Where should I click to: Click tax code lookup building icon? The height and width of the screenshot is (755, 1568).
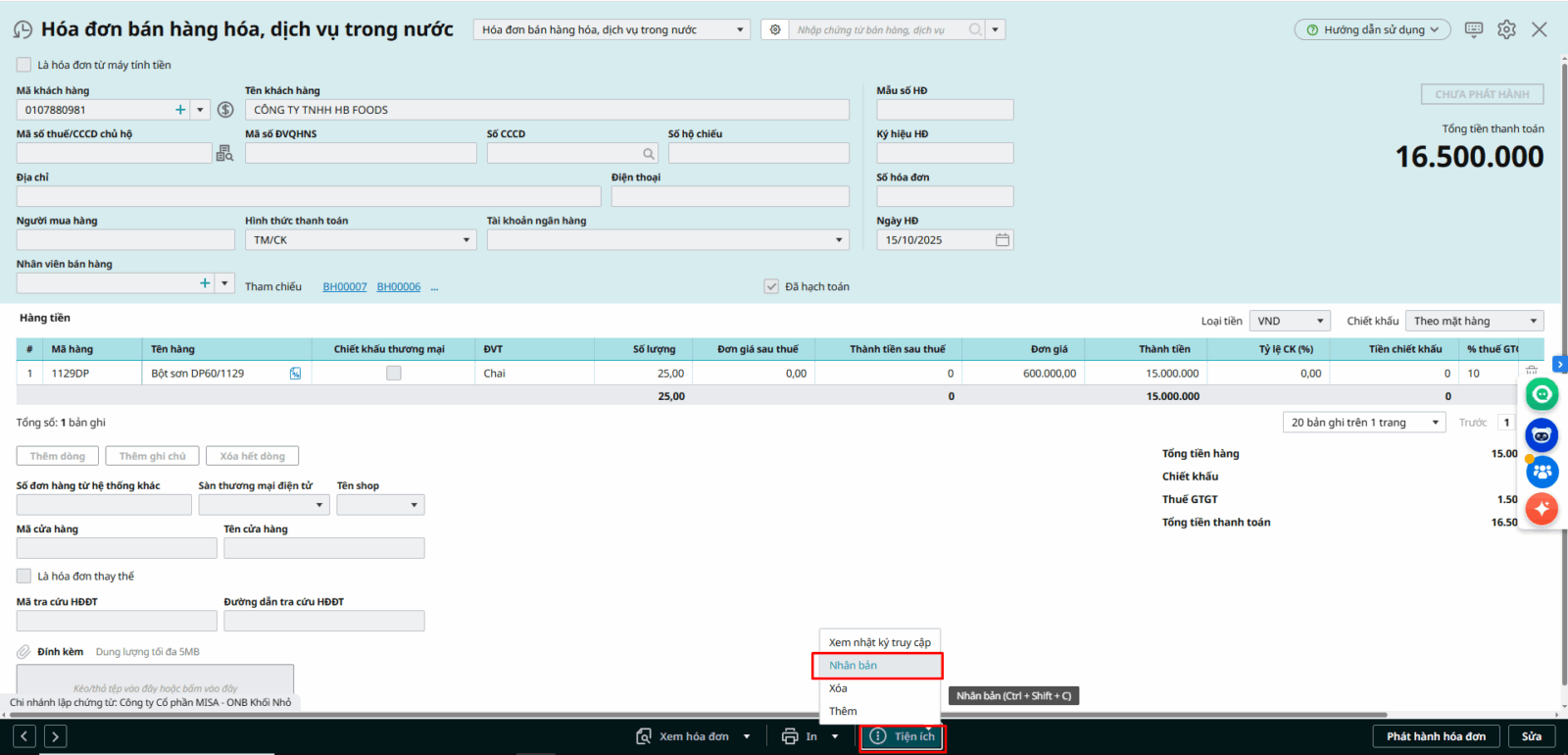pos(224,153)
